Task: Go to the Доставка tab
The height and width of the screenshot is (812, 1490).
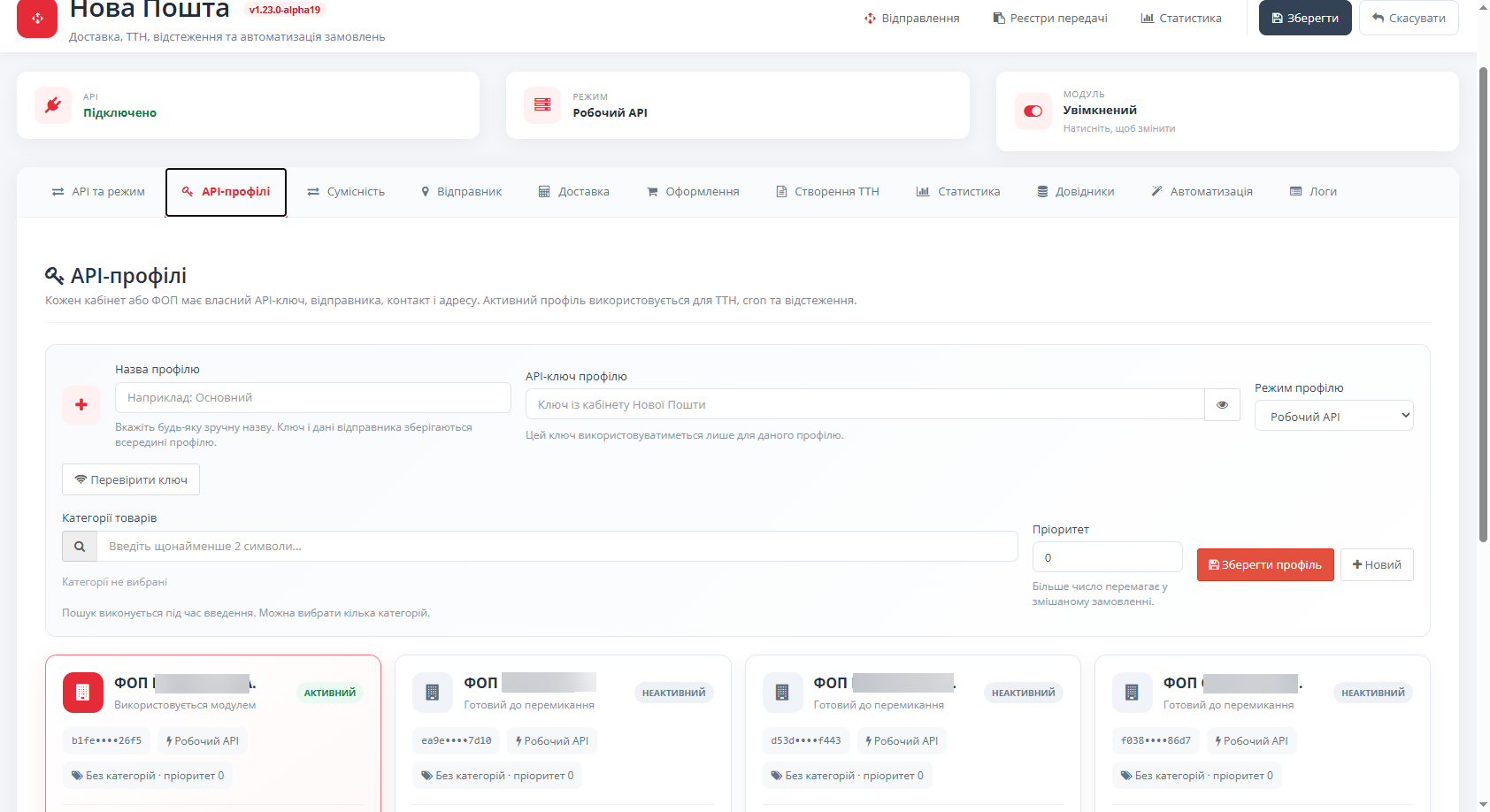Action: pyautogui.click(x=574, y=192)
